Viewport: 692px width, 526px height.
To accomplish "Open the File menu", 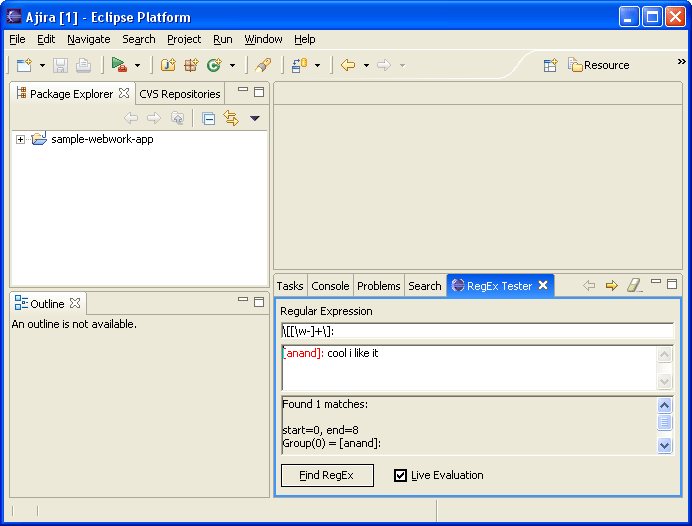I will tap(17, 39).
